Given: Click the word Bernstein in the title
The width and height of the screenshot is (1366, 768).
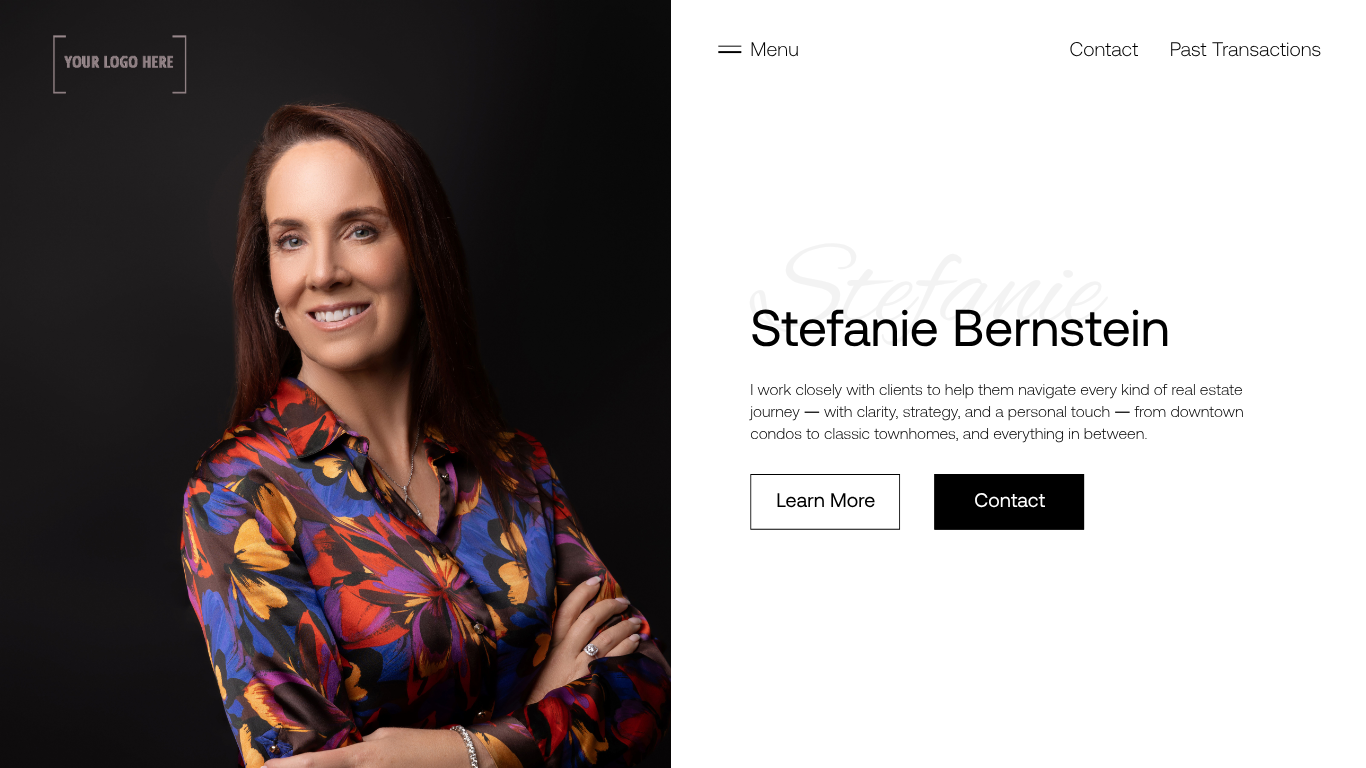Looking at the screenshot, I should click(x=1060, y=328).
